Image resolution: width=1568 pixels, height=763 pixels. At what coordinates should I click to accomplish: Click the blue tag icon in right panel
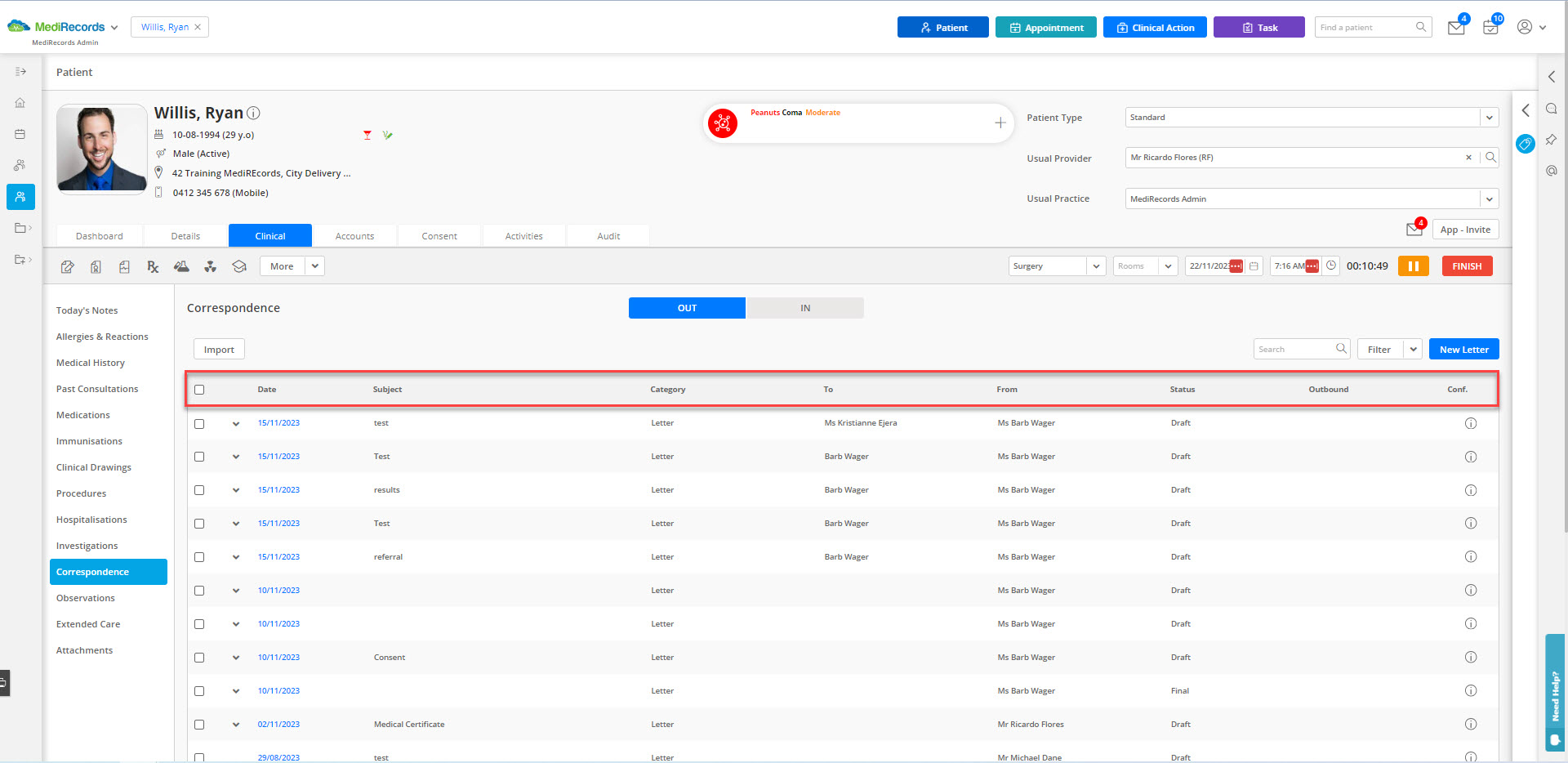(1525, 144)
